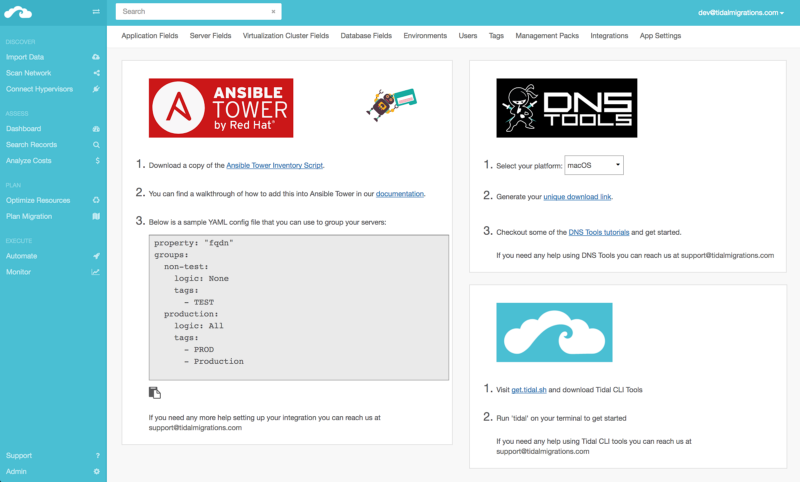Click the gear icon beside Admin
Screen dimensions: 800x482
(x=96, y=471)
